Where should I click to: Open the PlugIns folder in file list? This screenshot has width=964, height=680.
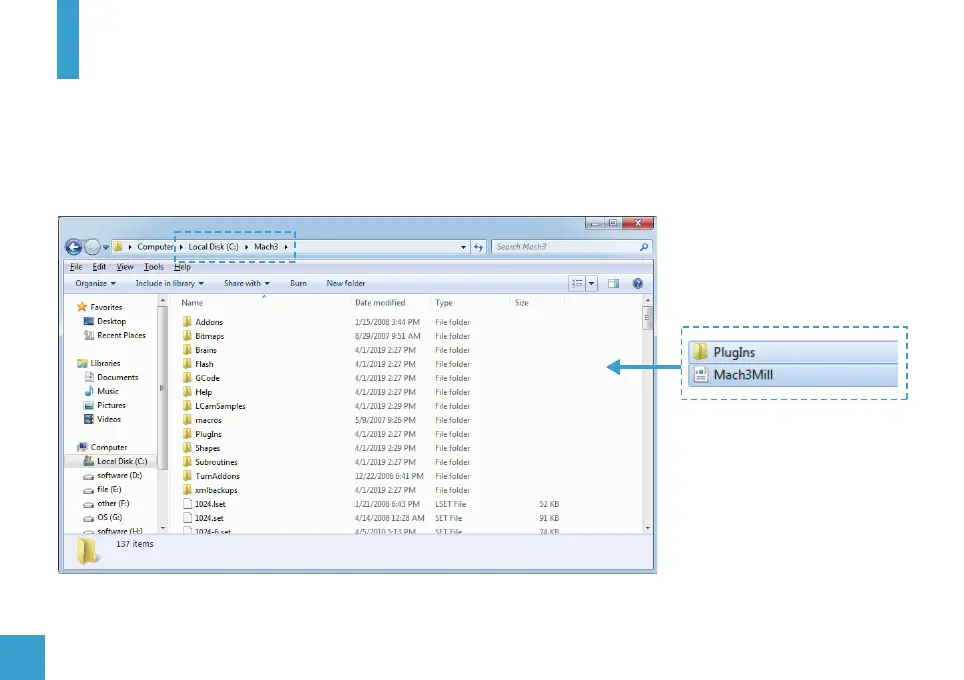coord(208,434)
